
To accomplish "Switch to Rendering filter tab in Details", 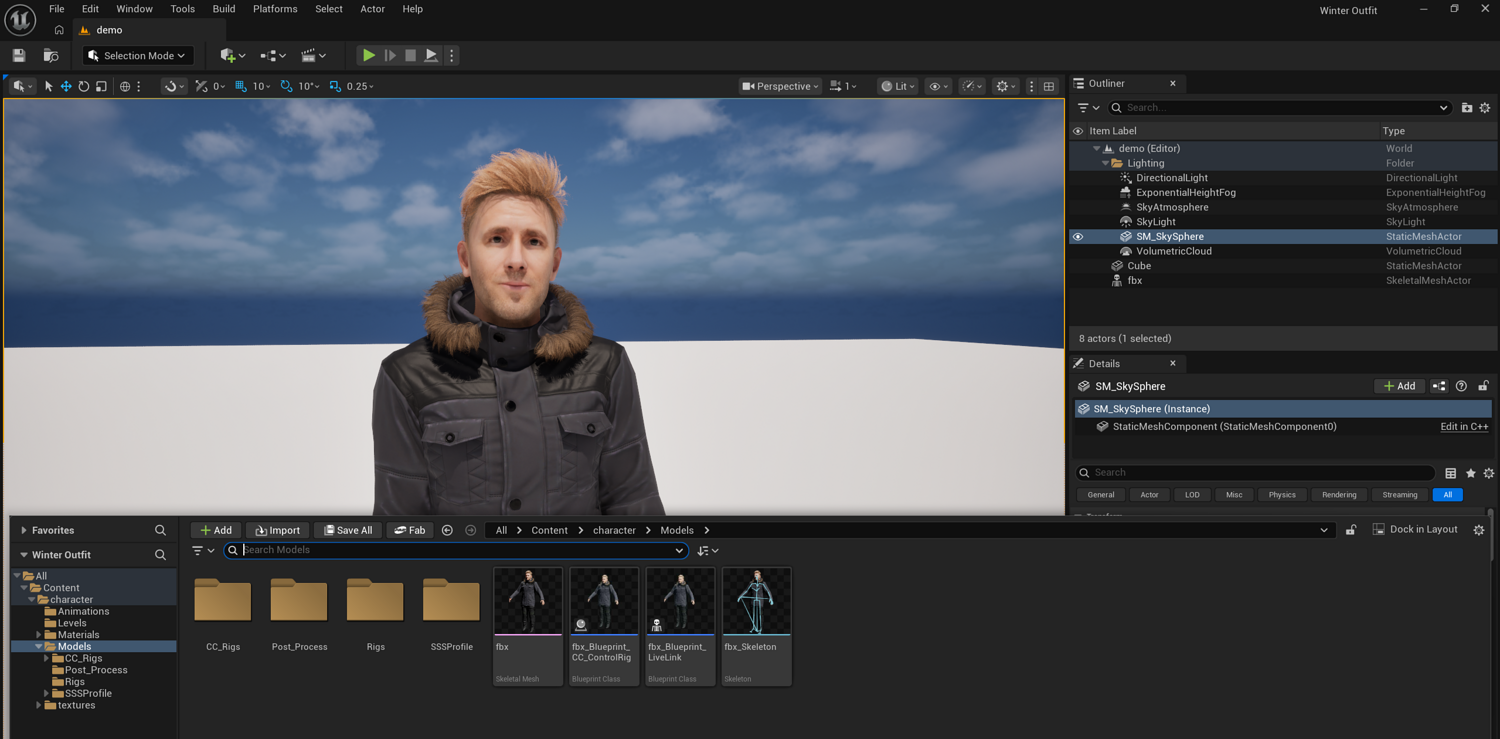I will [x=1339, y=495].
